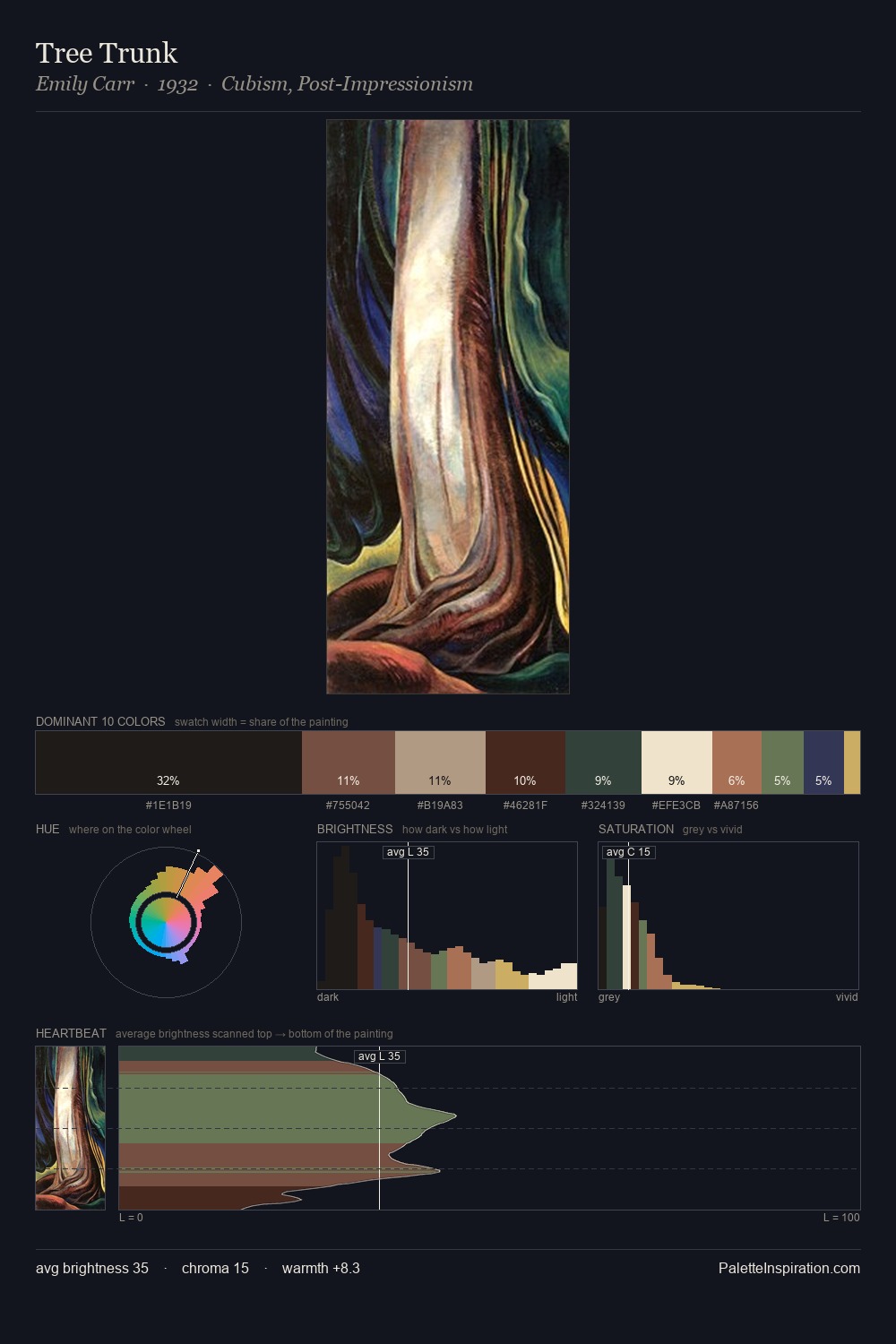Click hex code '#755042' text
The image size is (896, 1344).
(x=348, y=806)
